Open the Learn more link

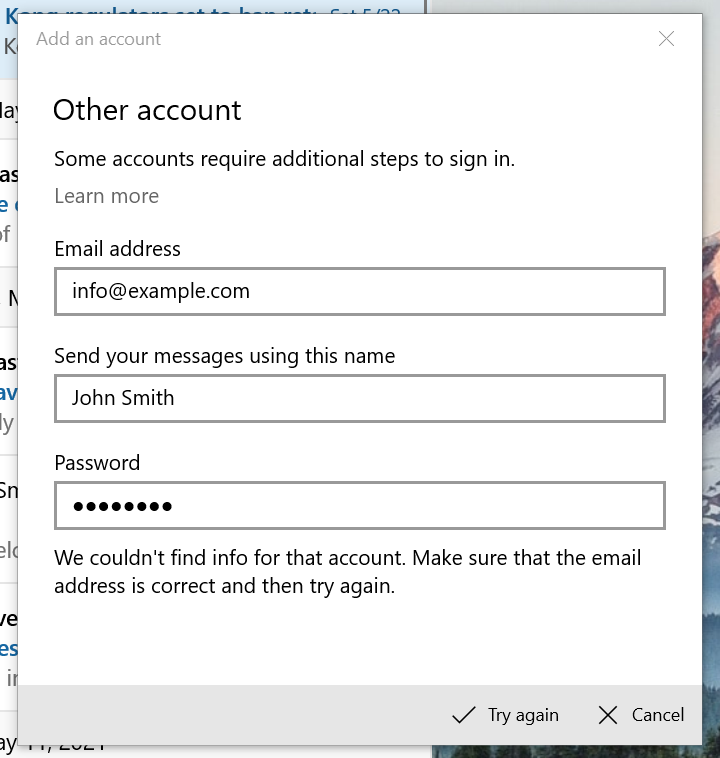click(106, 196)
